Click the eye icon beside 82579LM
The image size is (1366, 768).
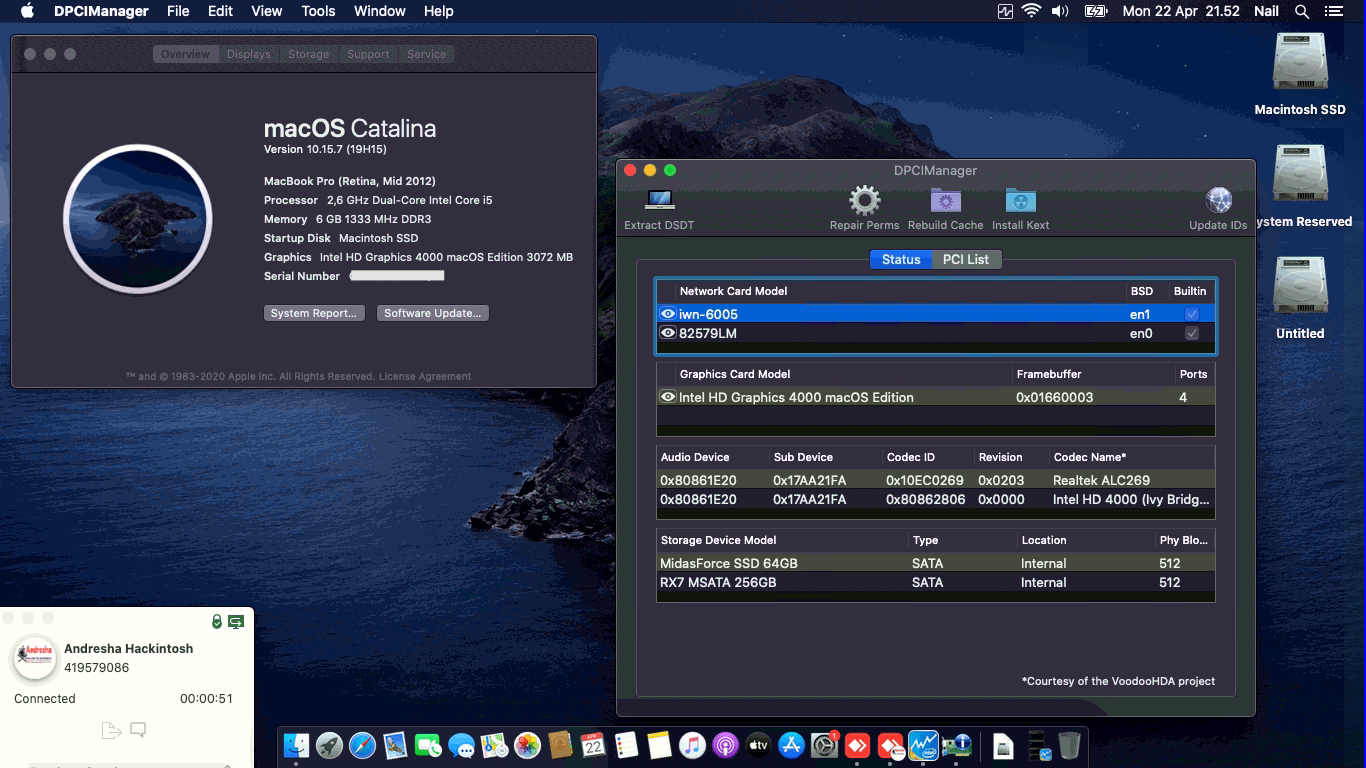[x=668, y=333]
